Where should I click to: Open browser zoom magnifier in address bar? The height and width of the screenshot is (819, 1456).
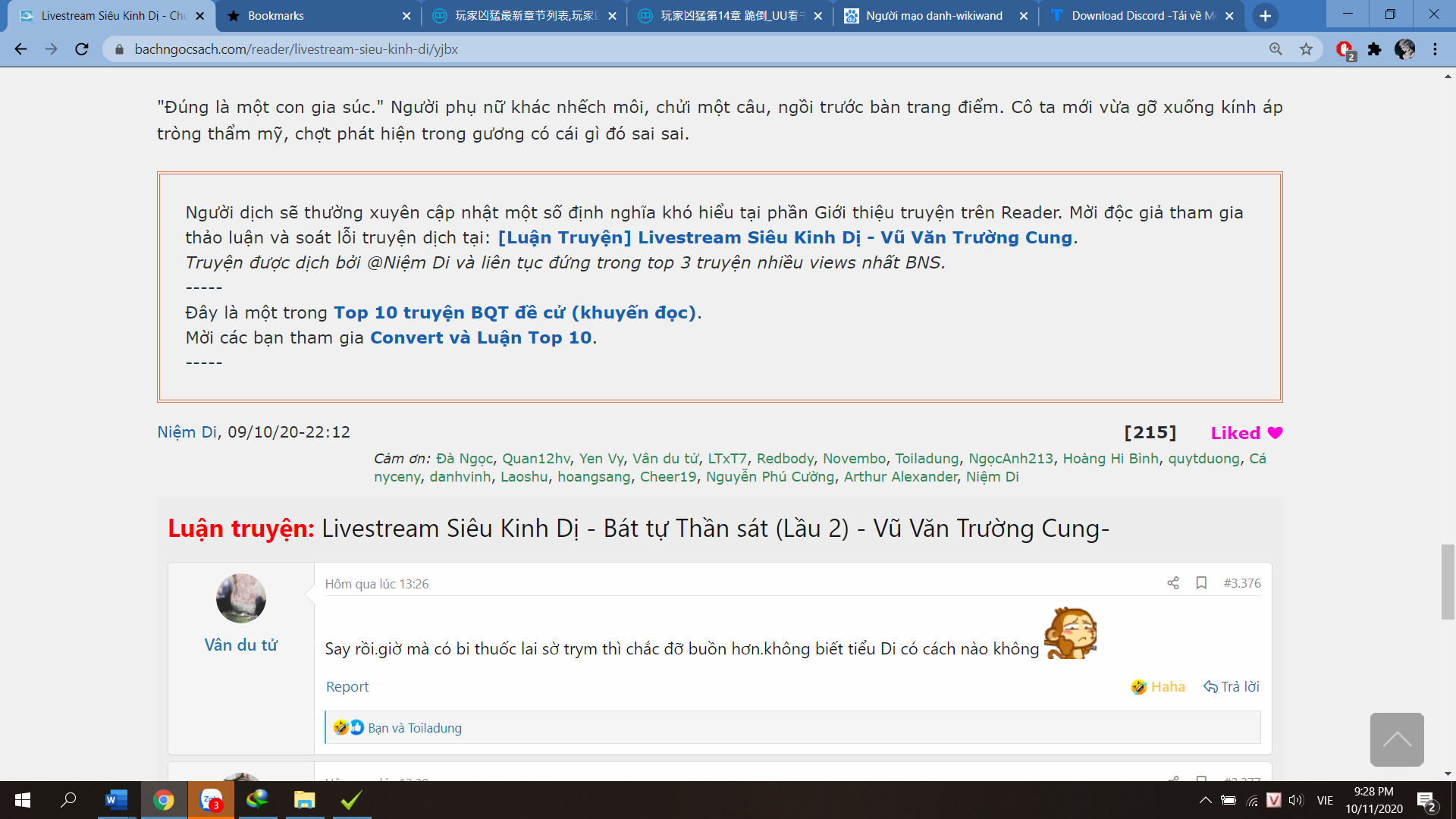coord(1276,49)
